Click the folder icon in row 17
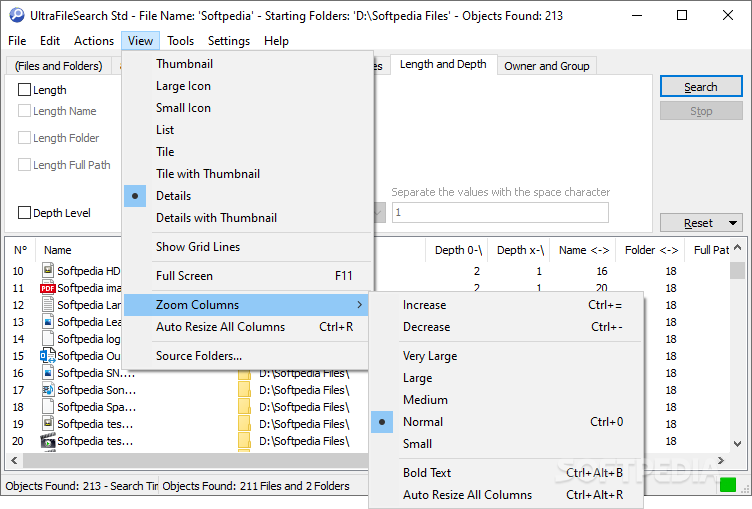This screenshot has width=752, height=509. (245, 390)
